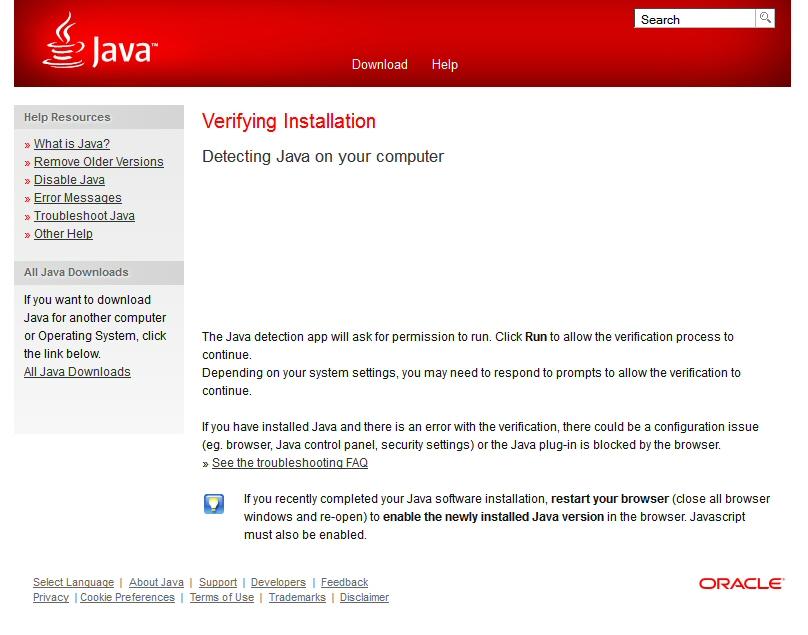Image resolution: width=808 pixels, height=635 pixels.
Task: Open the Help menu item
Action: (x=445, y=64)
